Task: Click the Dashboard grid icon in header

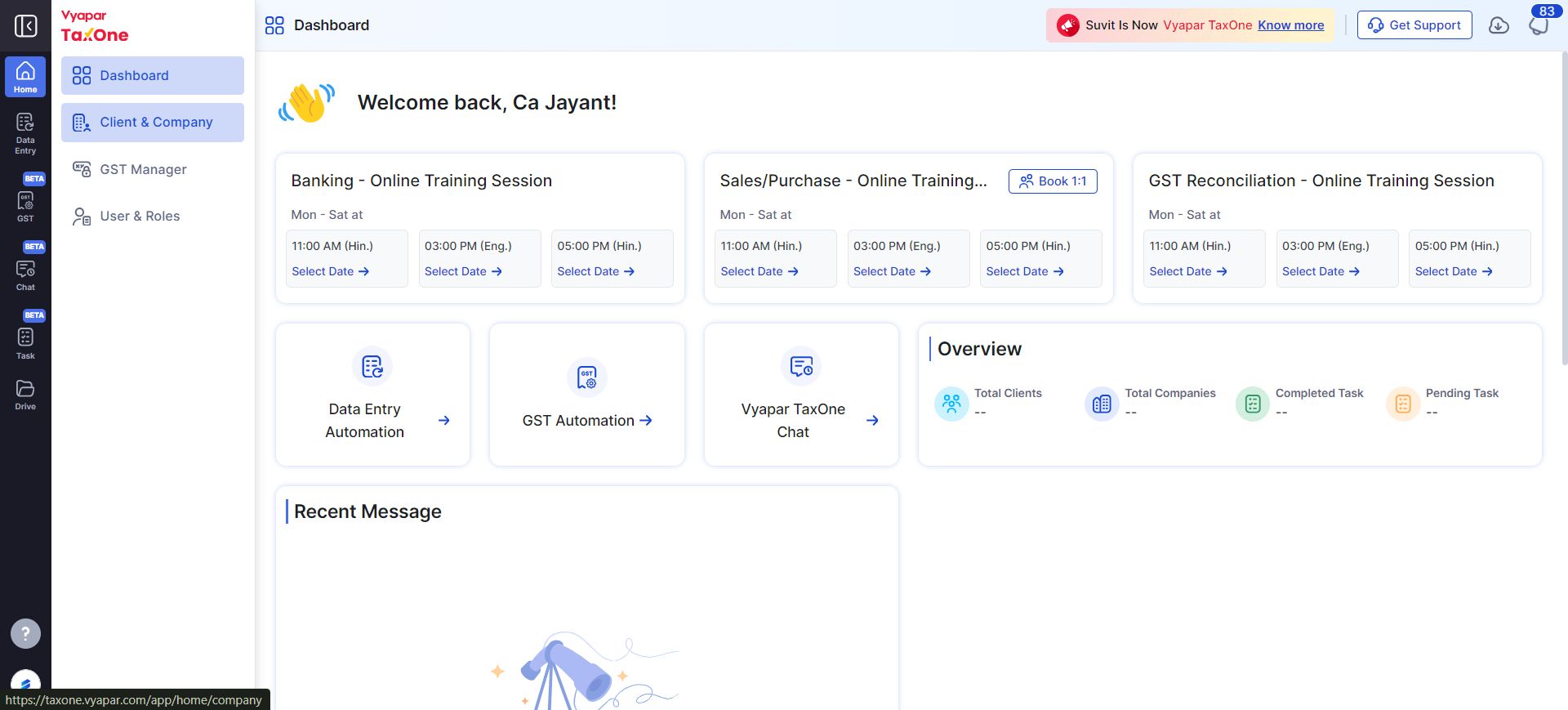Action: [274, 25]
